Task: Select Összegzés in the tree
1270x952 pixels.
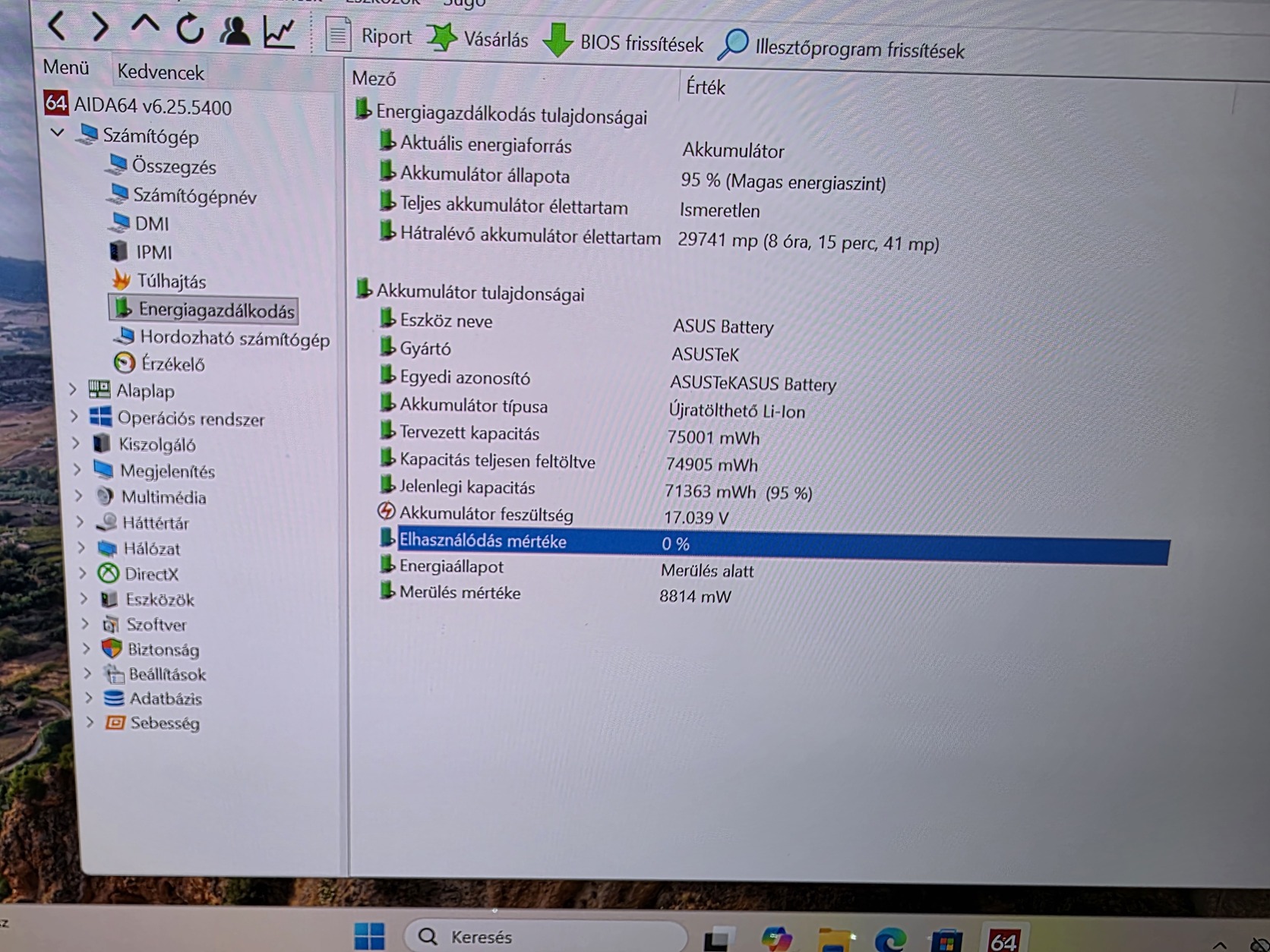Action: [x=162, y=165]
